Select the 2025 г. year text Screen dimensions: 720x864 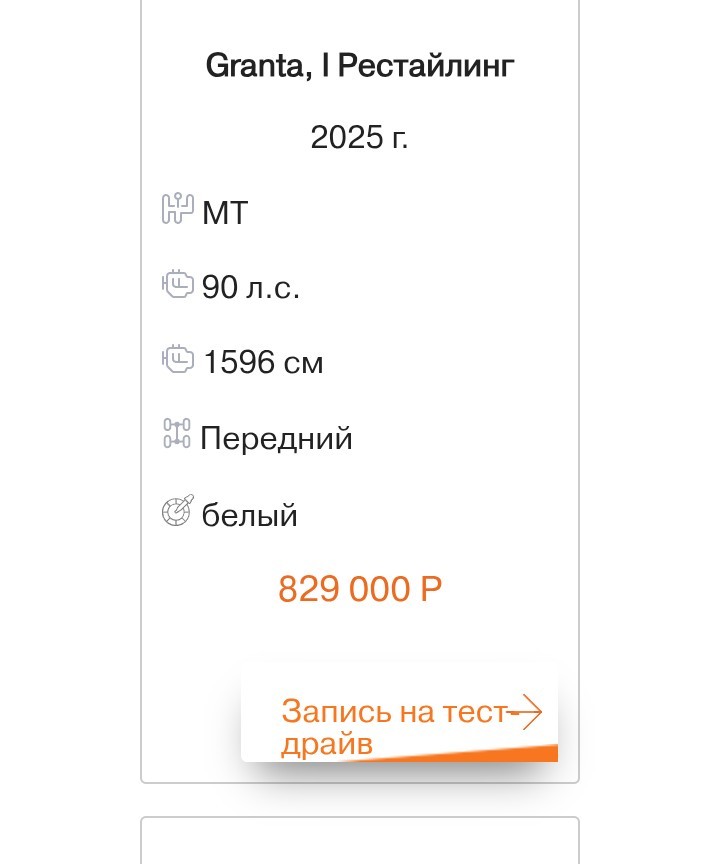tap(359, 137)
